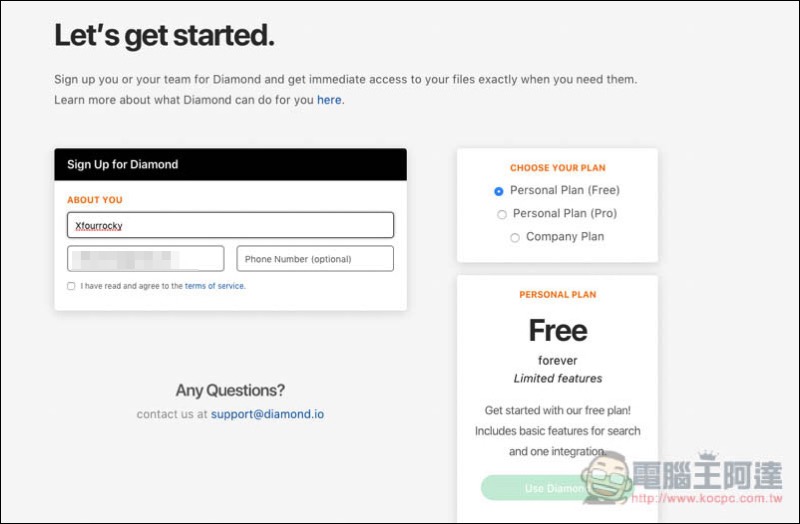This screenshot has height=524, width=800.
Task: Open the support@diamond.io email link
Action: tap(267, 414)
